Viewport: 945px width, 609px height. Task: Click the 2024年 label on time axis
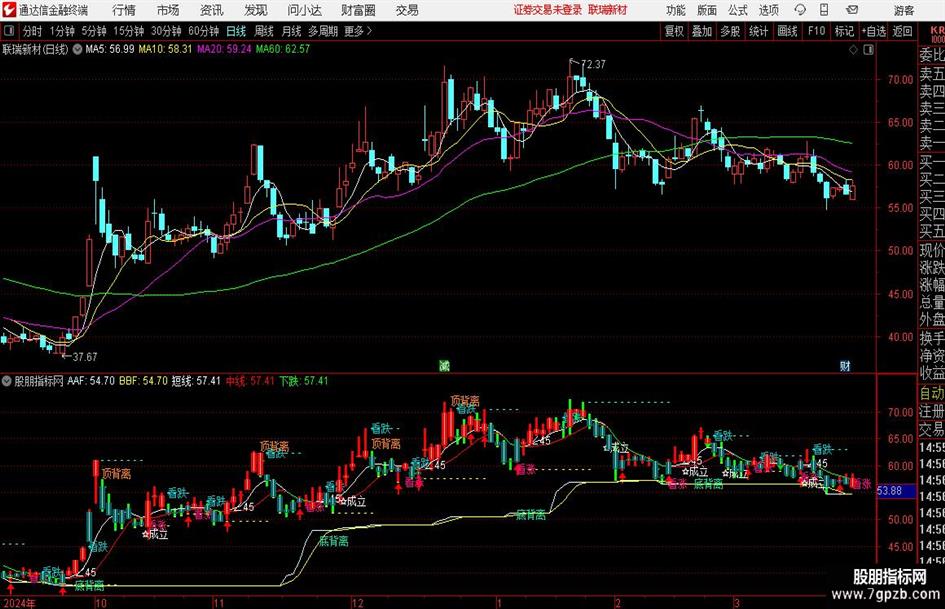coord(19,603)
